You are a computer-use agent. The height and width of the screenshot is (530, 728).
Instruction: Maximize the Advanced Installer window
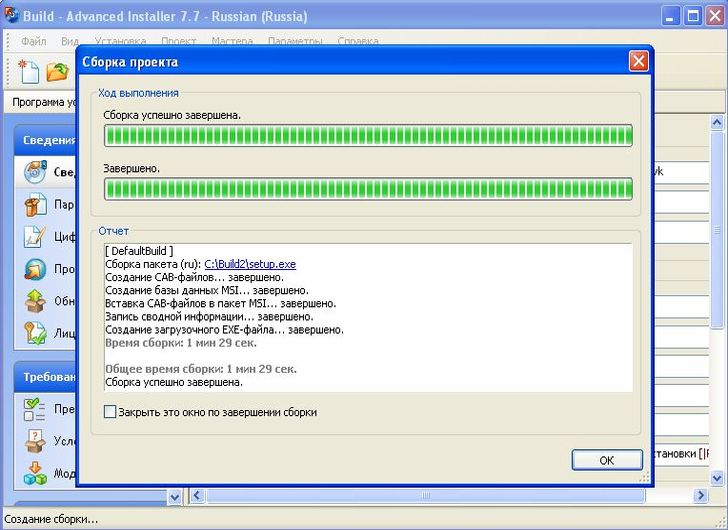693,16
